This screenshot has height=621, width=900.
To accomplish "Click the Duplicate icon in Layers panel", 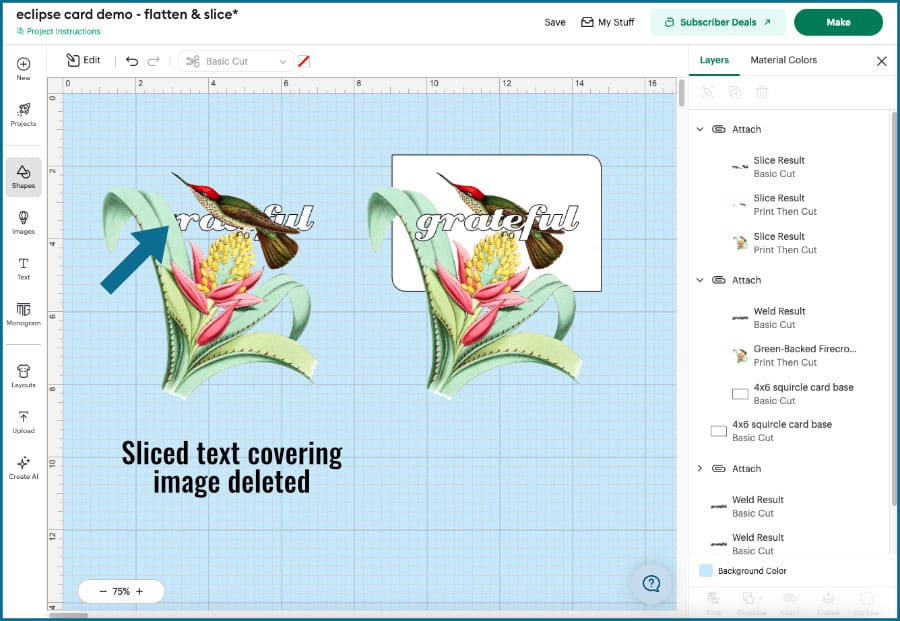I will coord(735,92).
